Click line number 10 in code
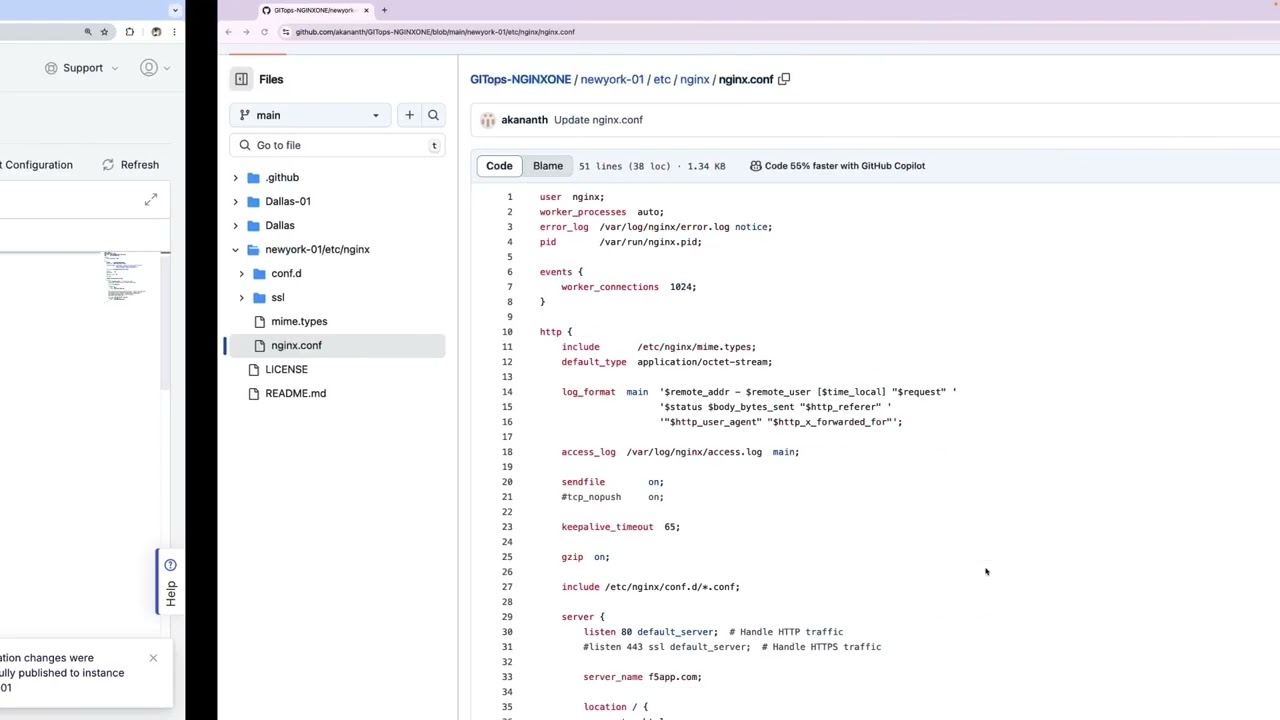The height and width of the screenshot is (720, 1280). coord(507,332)
